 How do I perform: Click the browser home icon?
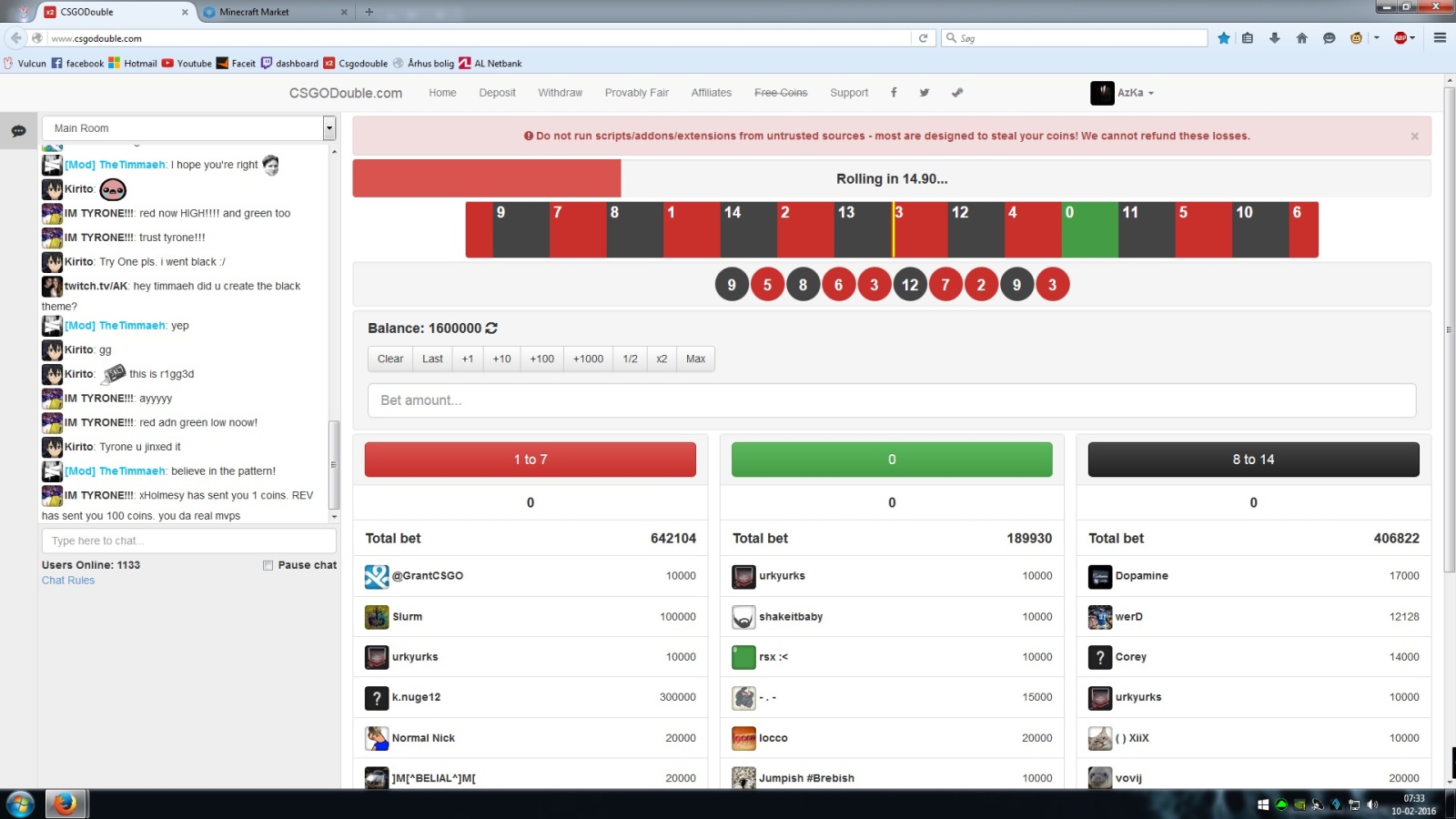click(1301, 38)
